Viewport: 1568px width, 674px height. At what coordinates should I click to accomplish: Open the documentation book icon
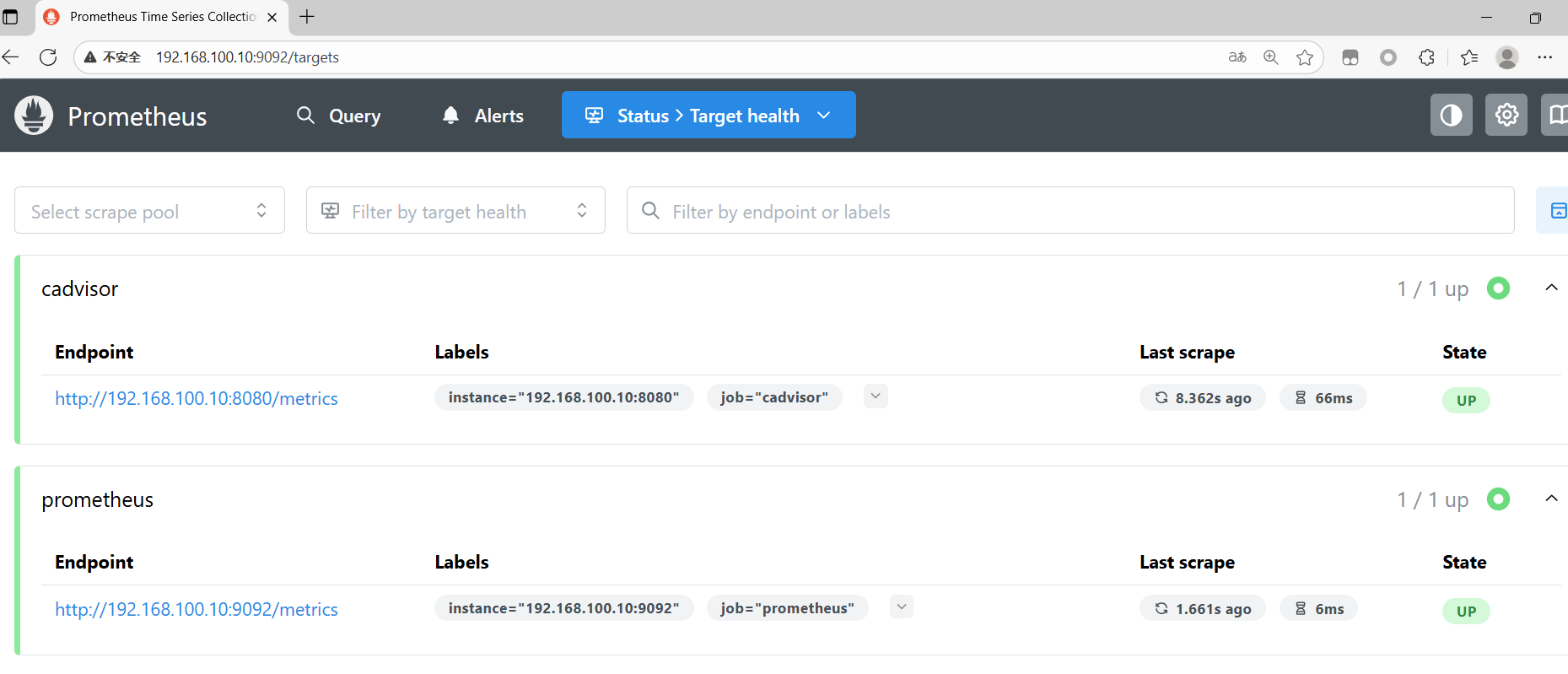(1557, 115)
